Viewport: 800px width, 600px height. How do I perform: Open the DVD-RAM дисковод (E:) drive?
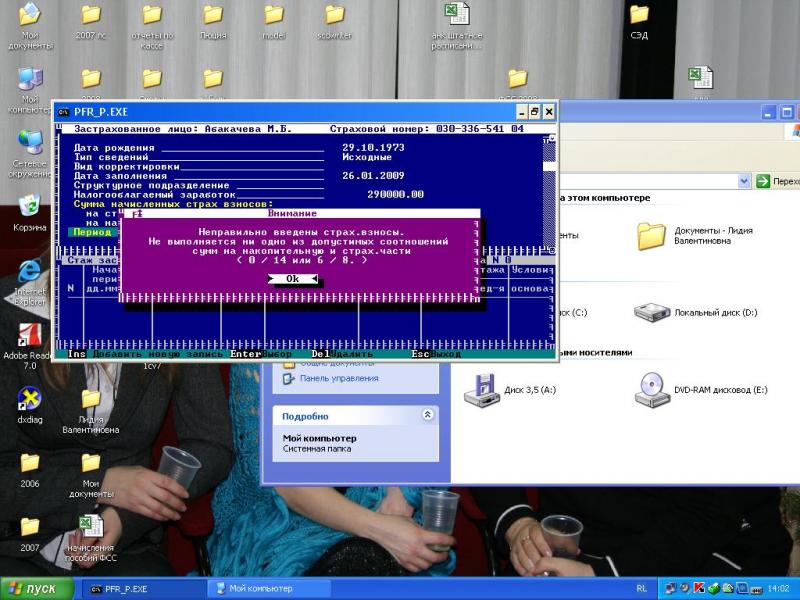tap(651, 389)
